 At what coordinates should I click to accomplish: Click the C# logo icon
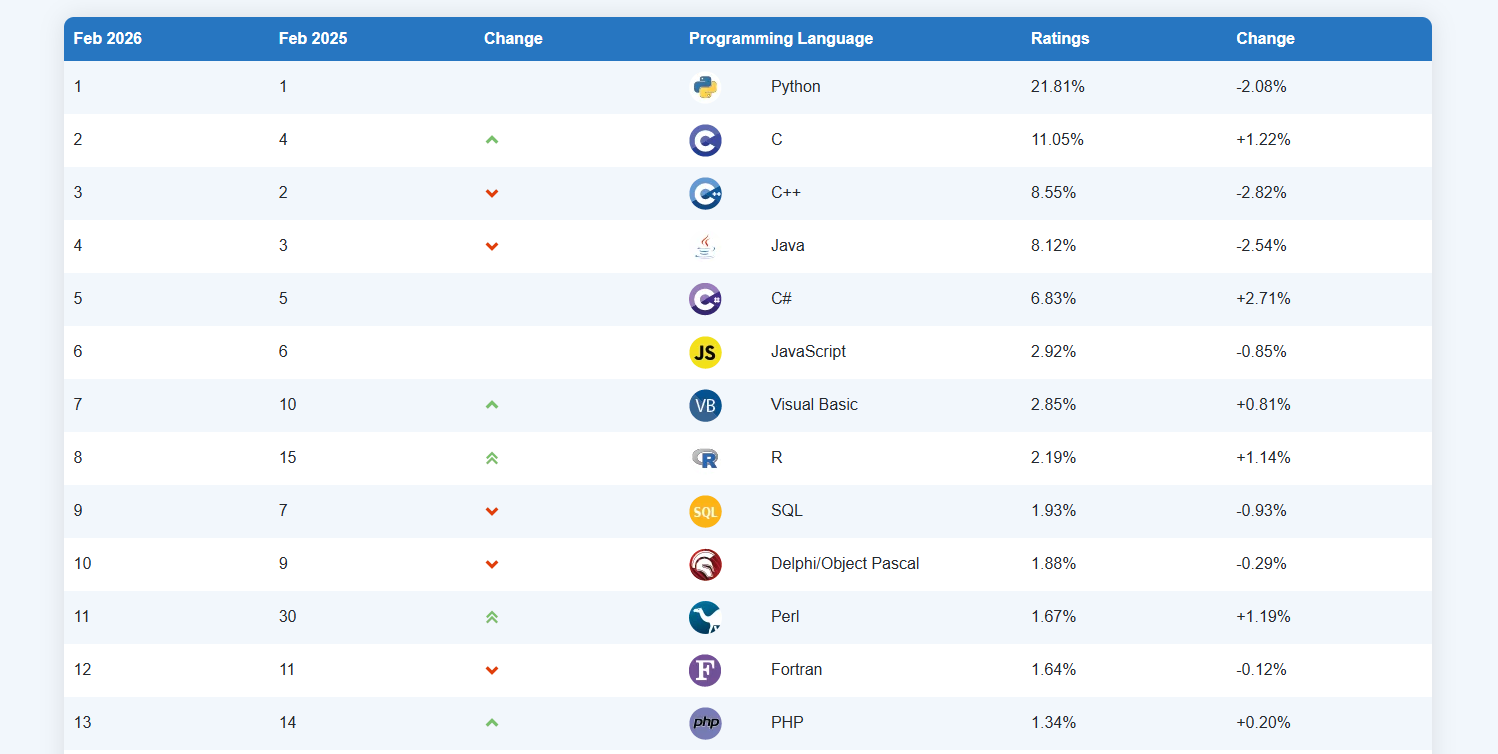pyautogui.click(x=705, y=299)
